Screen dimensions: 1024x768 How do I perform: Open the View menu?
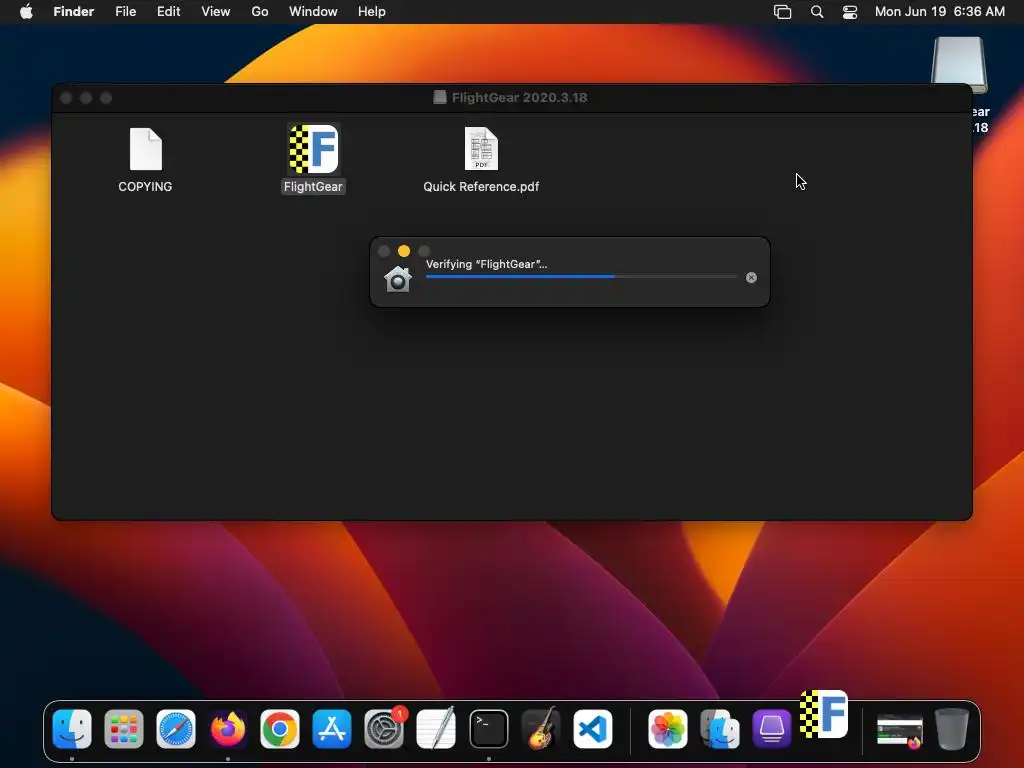coord(216,12)
